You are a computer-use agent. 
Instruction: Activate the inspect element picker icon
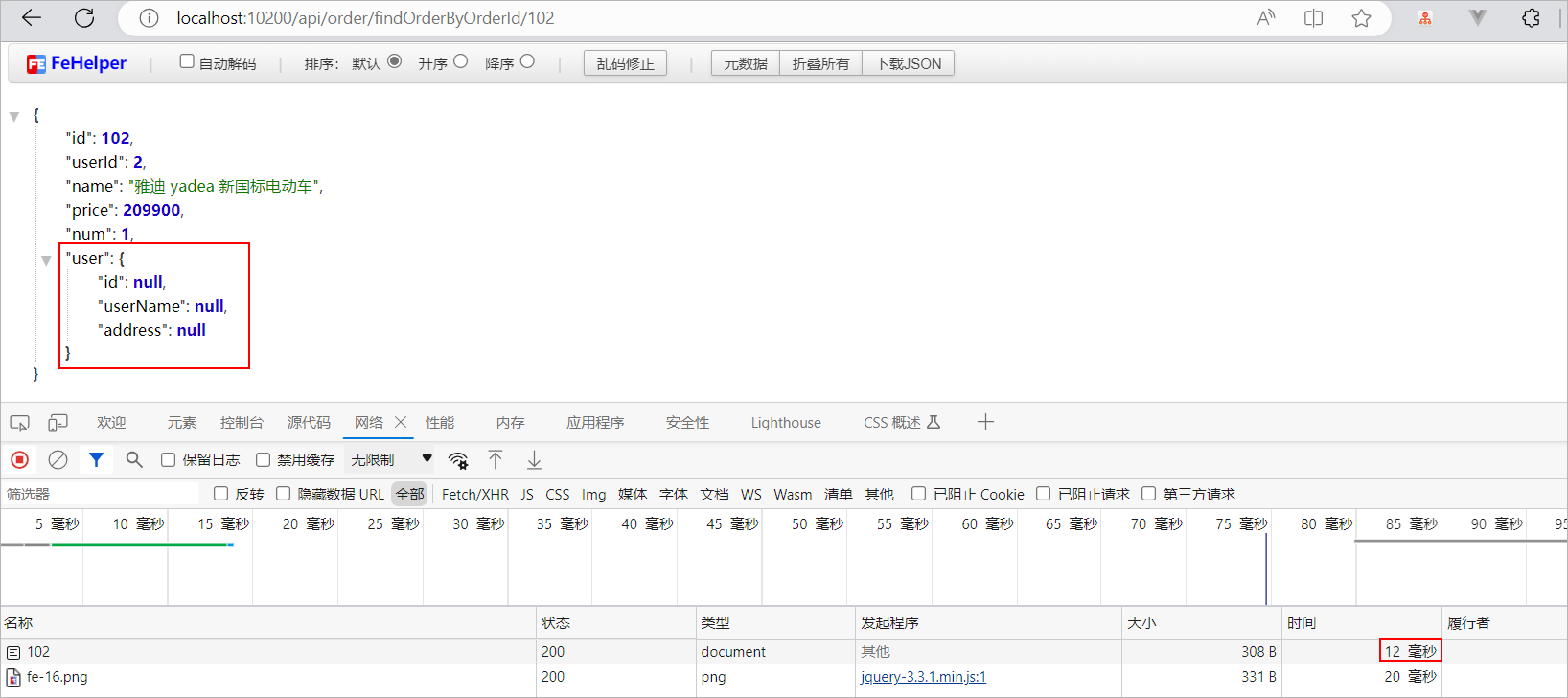[x=19, y=423]
